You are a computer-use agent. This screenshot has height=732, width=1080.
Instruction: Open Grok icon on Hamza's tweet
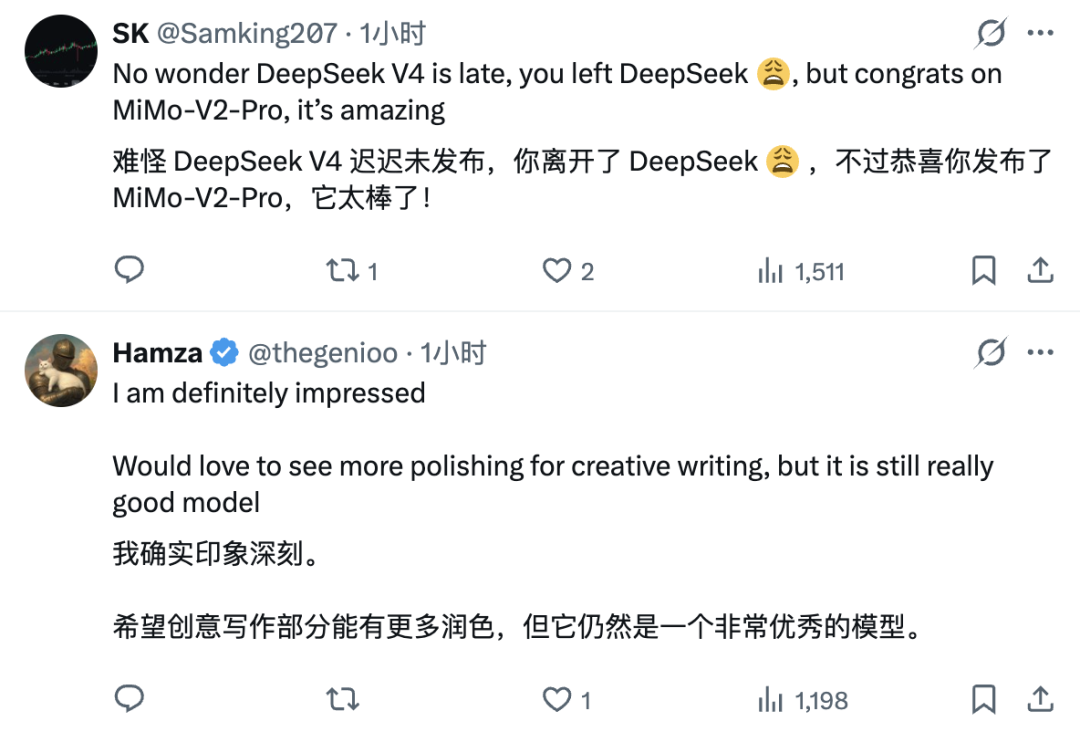tap(991, 352)
